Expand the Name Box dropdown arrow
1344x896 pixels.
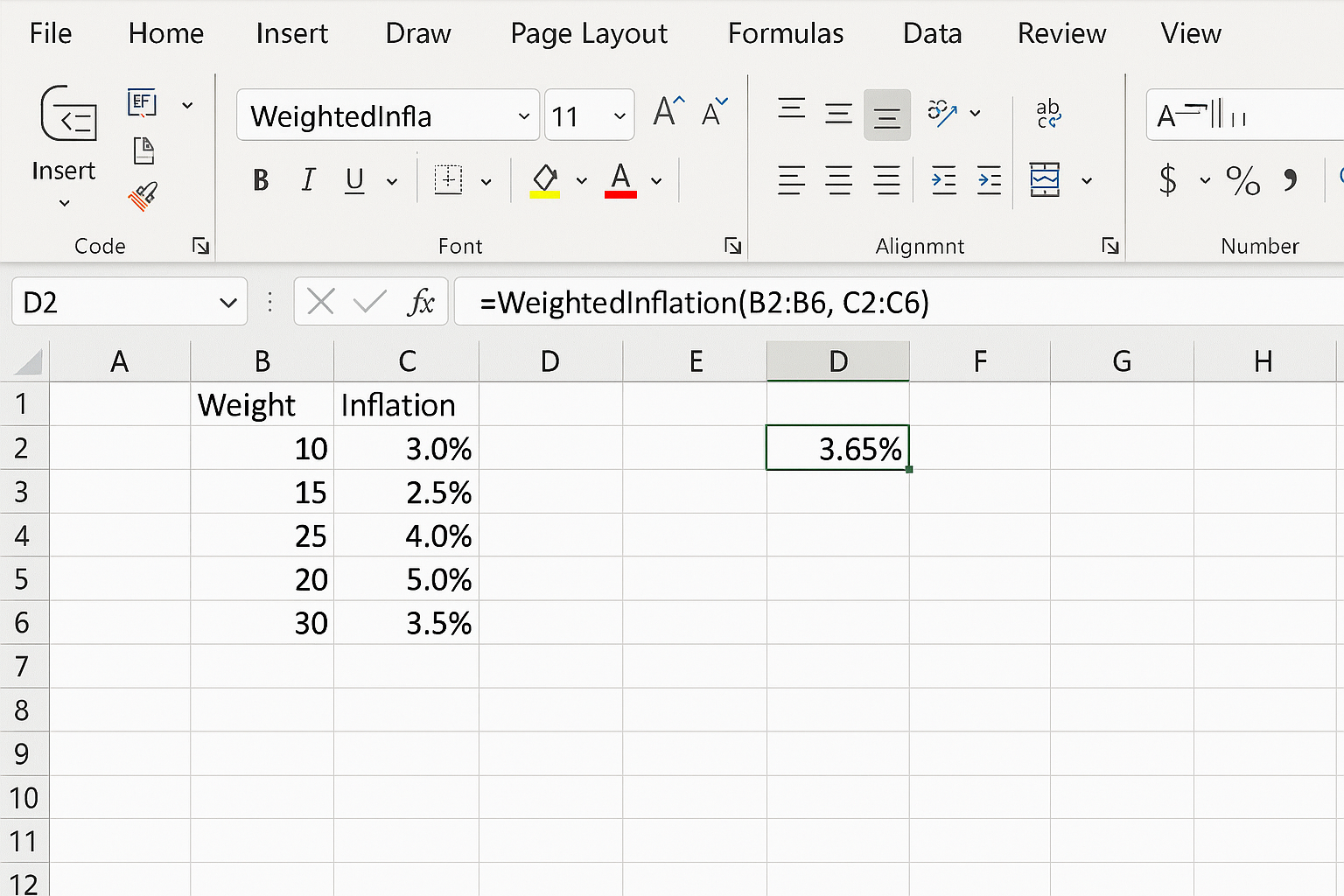pyautogui.click(x=228, y=303)
